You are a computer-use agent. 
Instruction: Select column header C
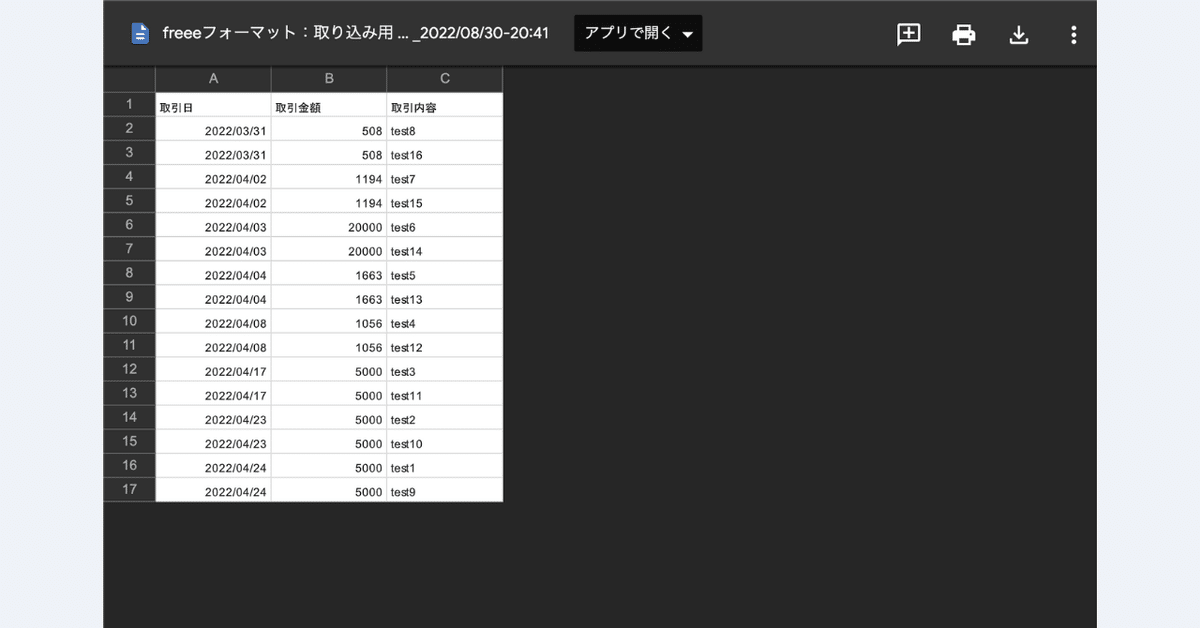click(x=444, y=78)
